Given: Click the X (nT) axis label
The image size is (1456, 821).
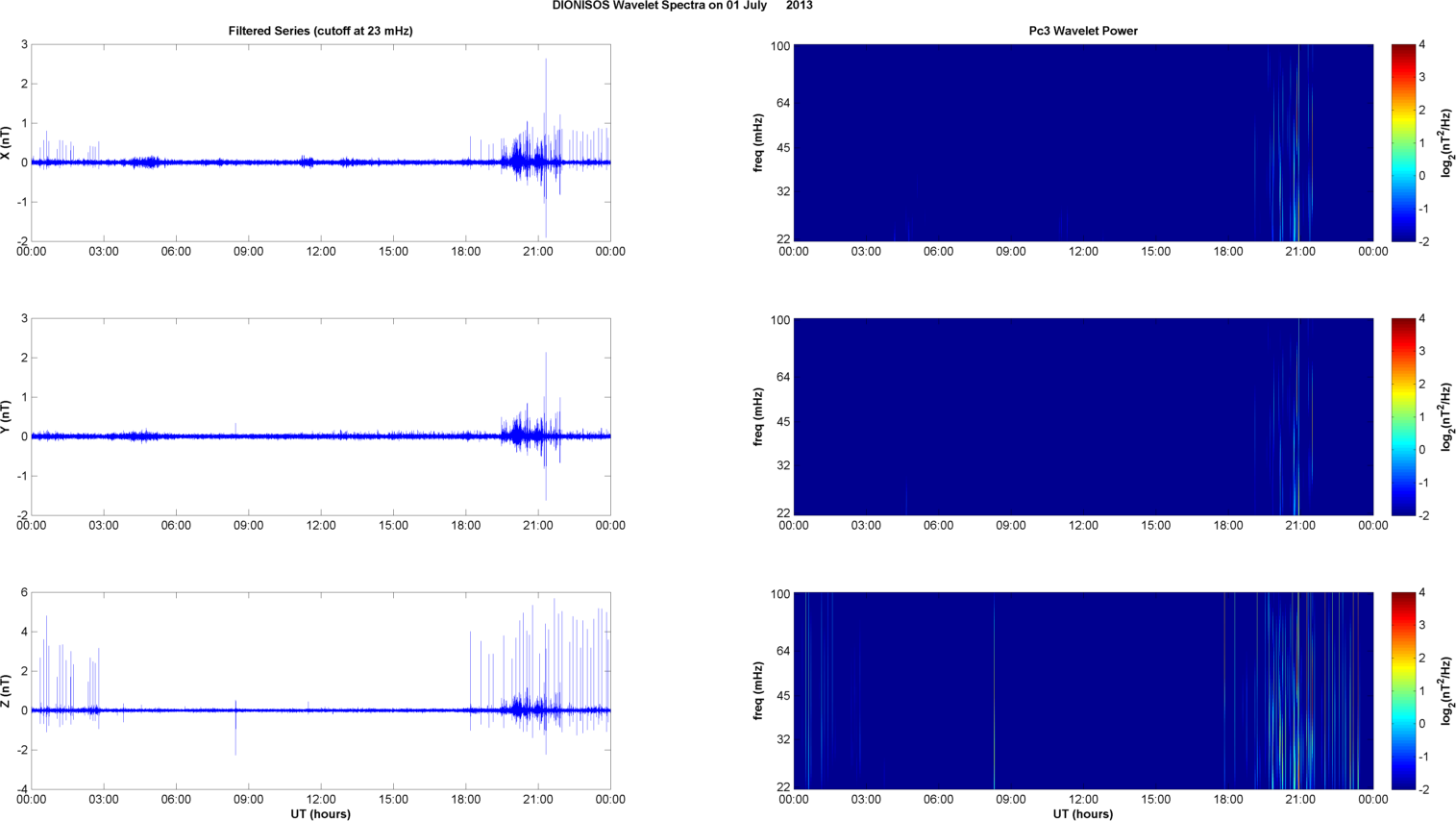Looking at the screenshot, I should point(6,143).
